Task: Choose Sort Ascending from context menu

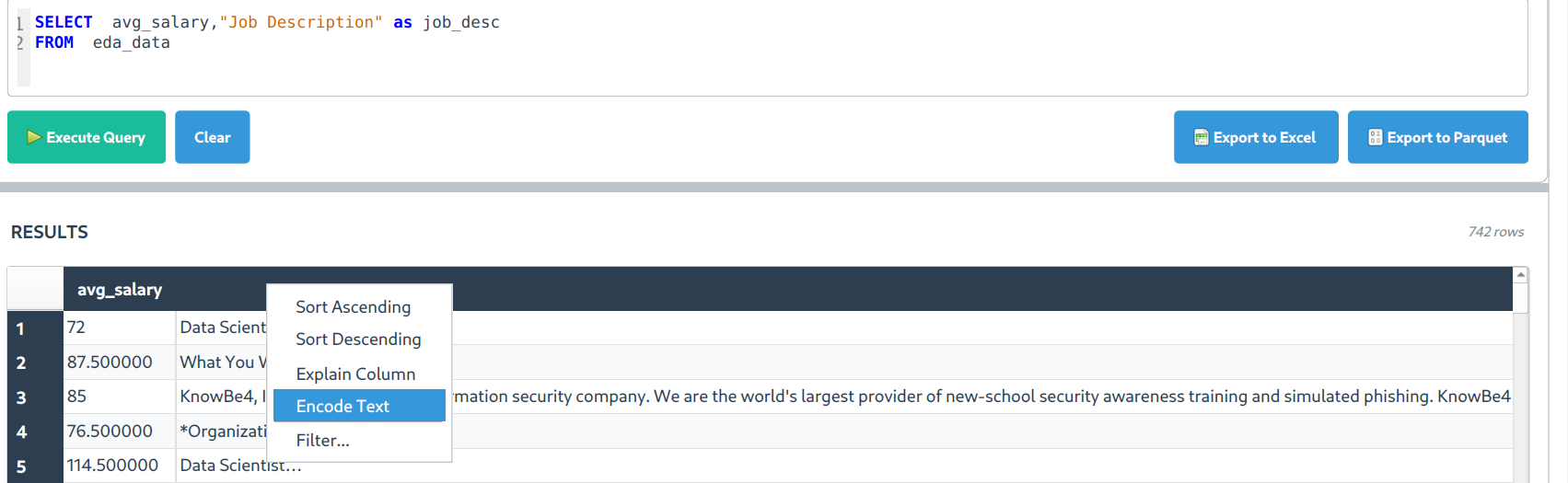Action: click(353, 307)
